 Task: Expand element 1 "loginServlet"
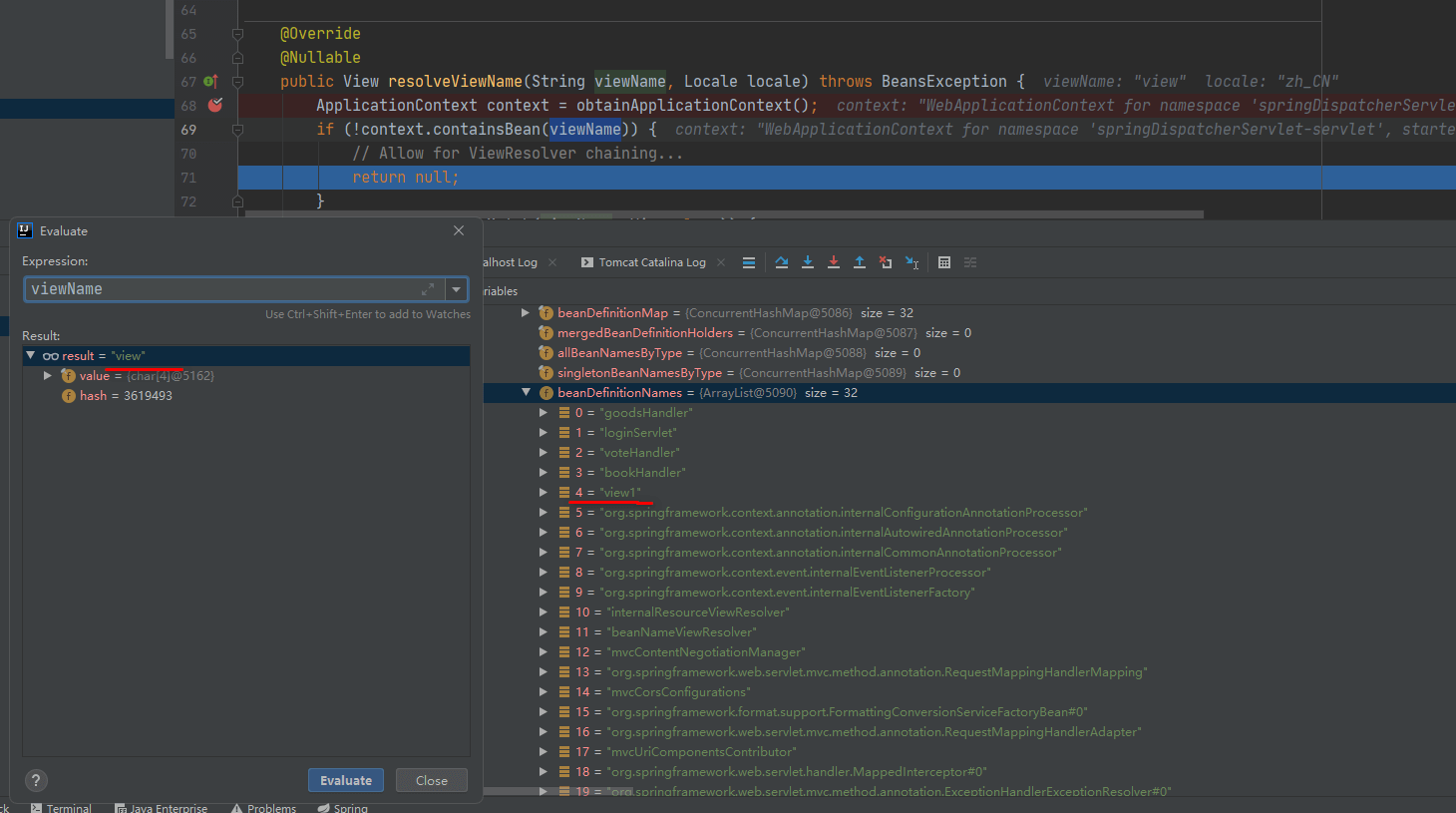[544, 433]
